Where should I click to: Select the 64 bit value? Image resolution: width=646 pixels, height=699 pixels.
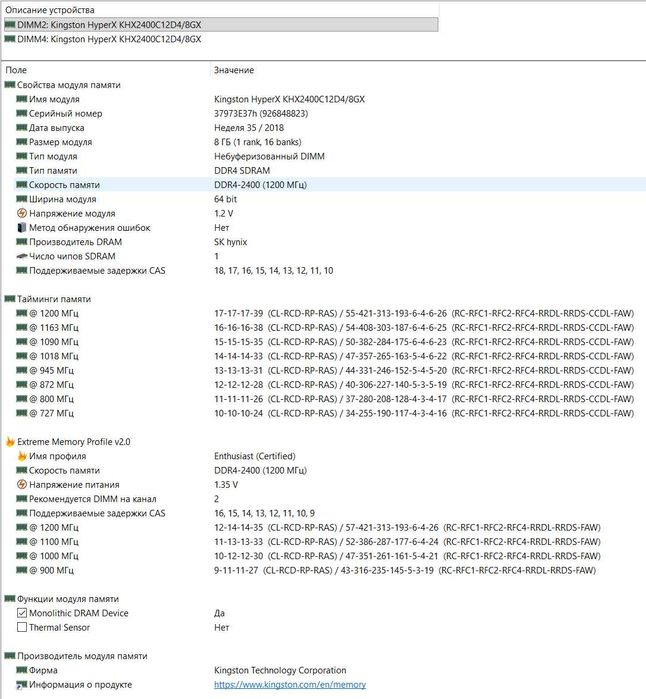coord(225,199)
